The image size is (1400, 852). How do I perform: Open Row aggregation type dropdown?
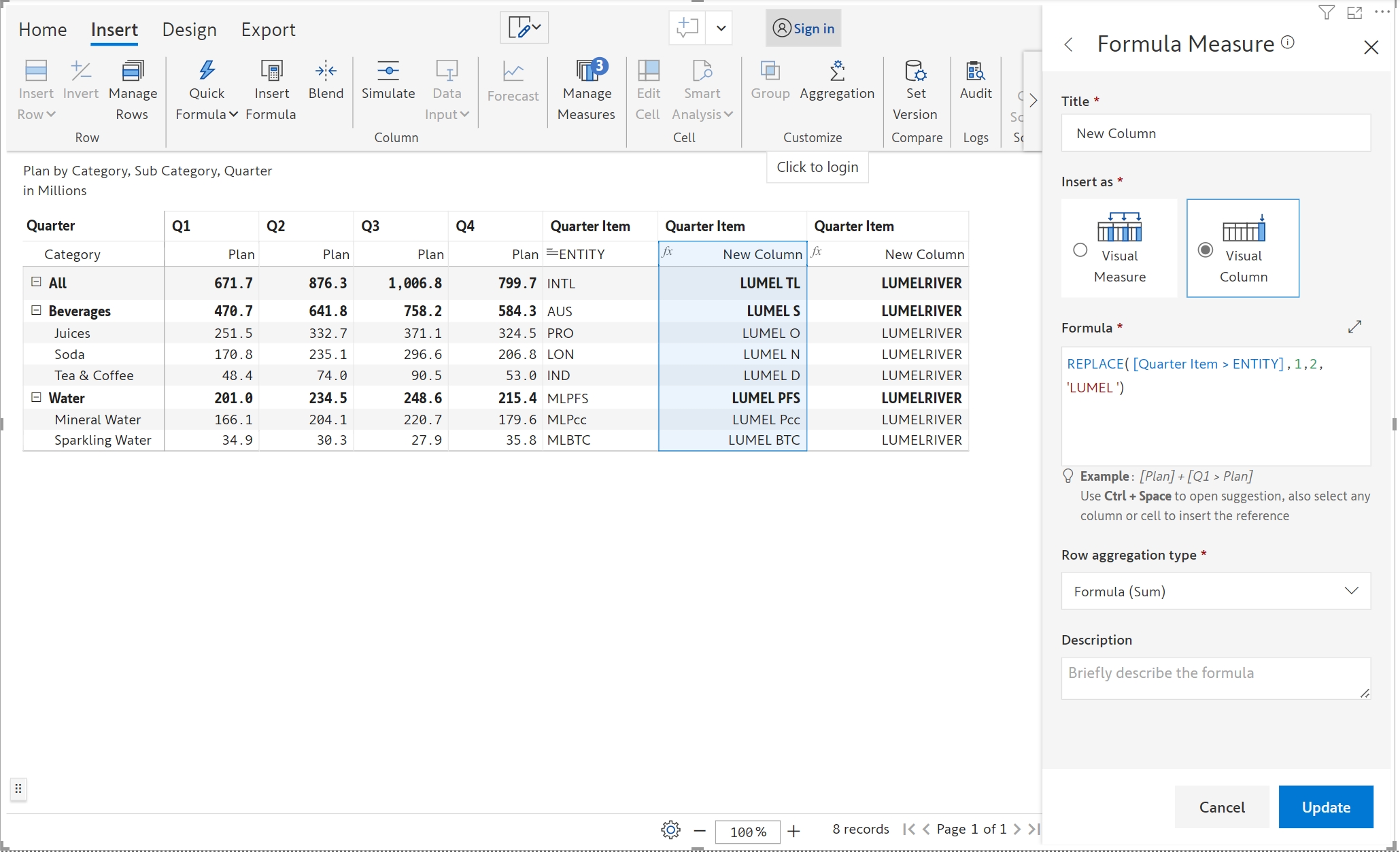pyautogui.click(x=1215, y=591)
